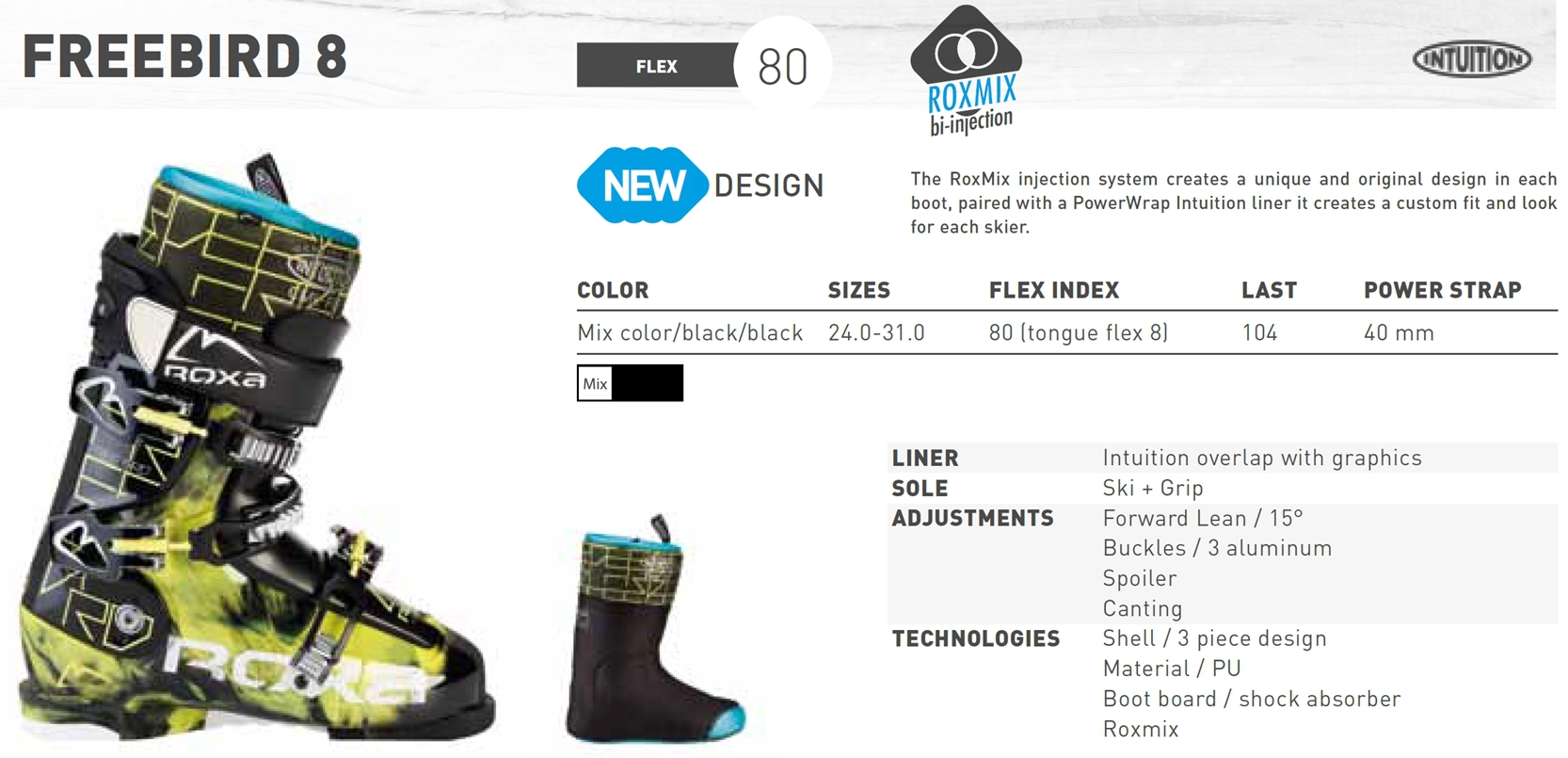
Task: Click the dark FLEX label bar
Action: click(657, 66)
